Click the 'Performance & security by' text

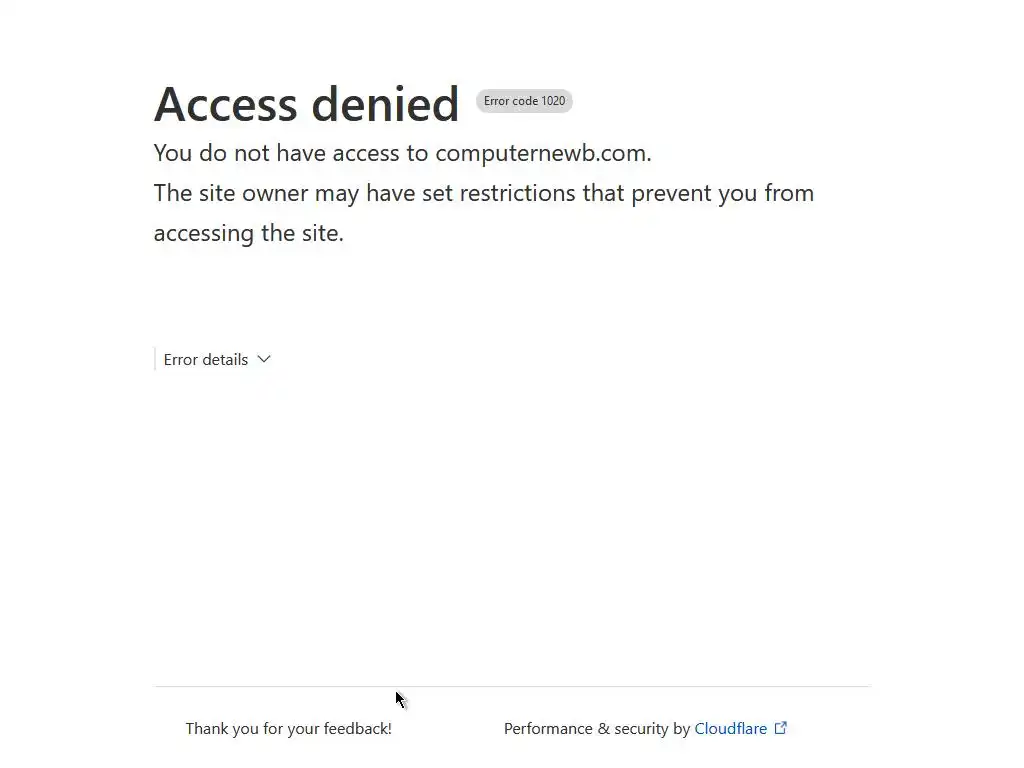click(x=597, y=728)
